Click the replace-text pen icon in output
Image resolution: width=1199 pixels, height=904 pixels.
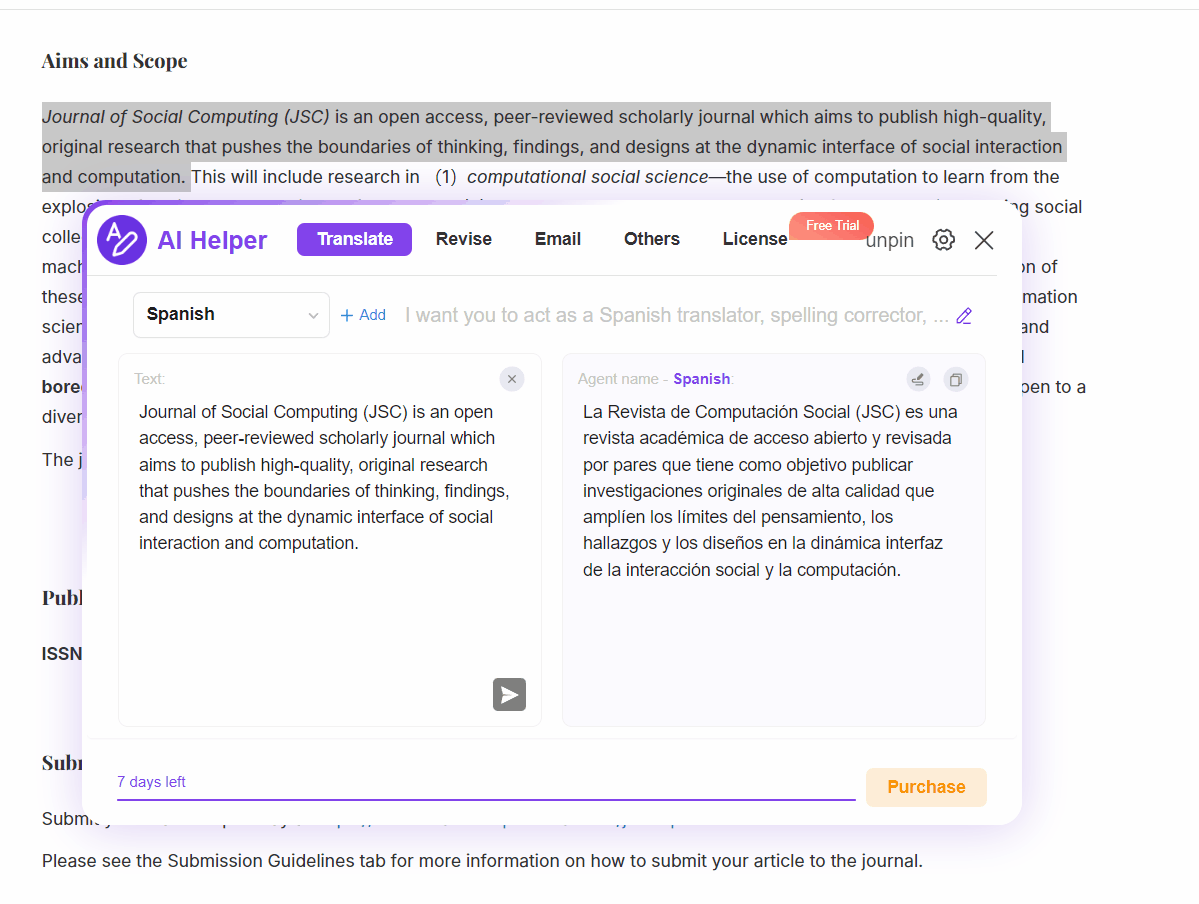coord(918,379)
